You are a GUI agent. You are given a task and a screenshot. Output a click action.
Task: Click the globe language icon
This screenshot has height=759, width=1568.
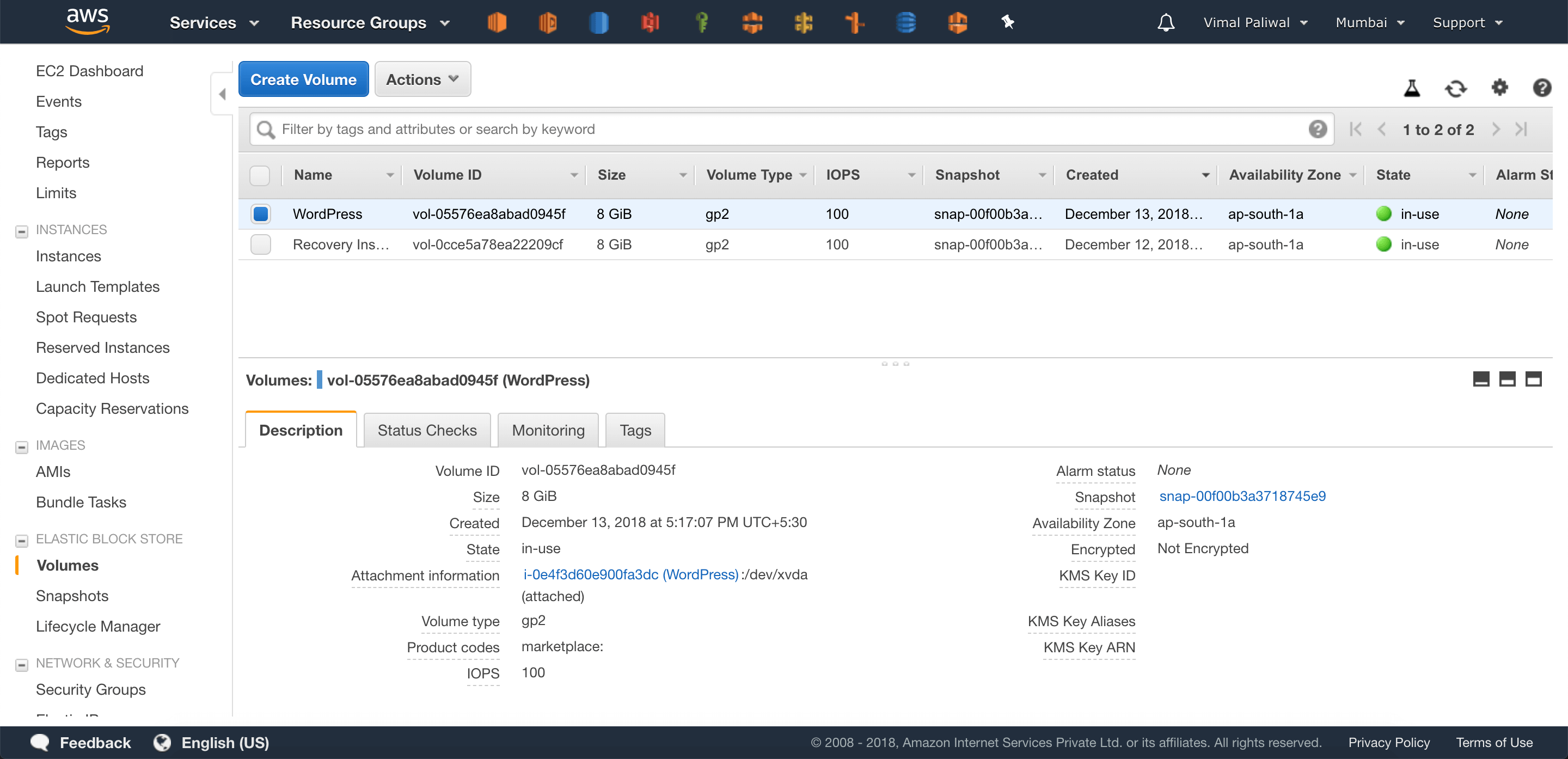pos(162,742)
